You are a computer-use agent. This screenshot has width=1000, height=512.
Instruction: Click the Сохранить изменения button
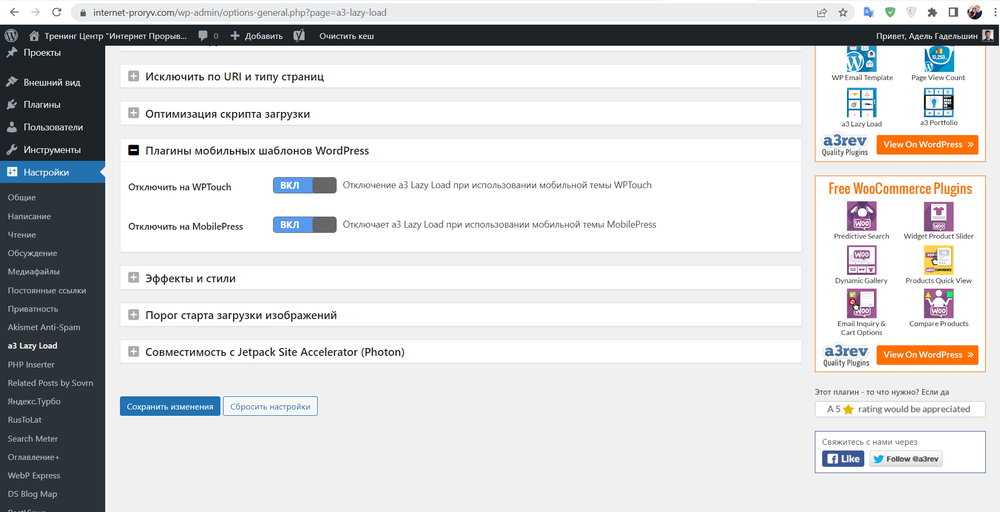[x=170, y=406]
